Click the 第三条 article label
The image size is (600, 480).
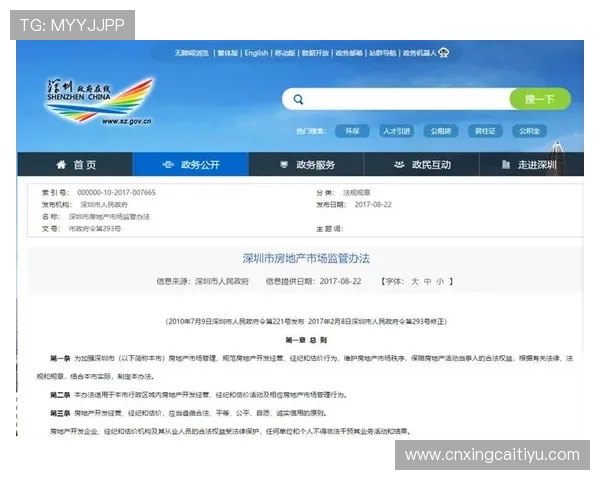point(60,413)
